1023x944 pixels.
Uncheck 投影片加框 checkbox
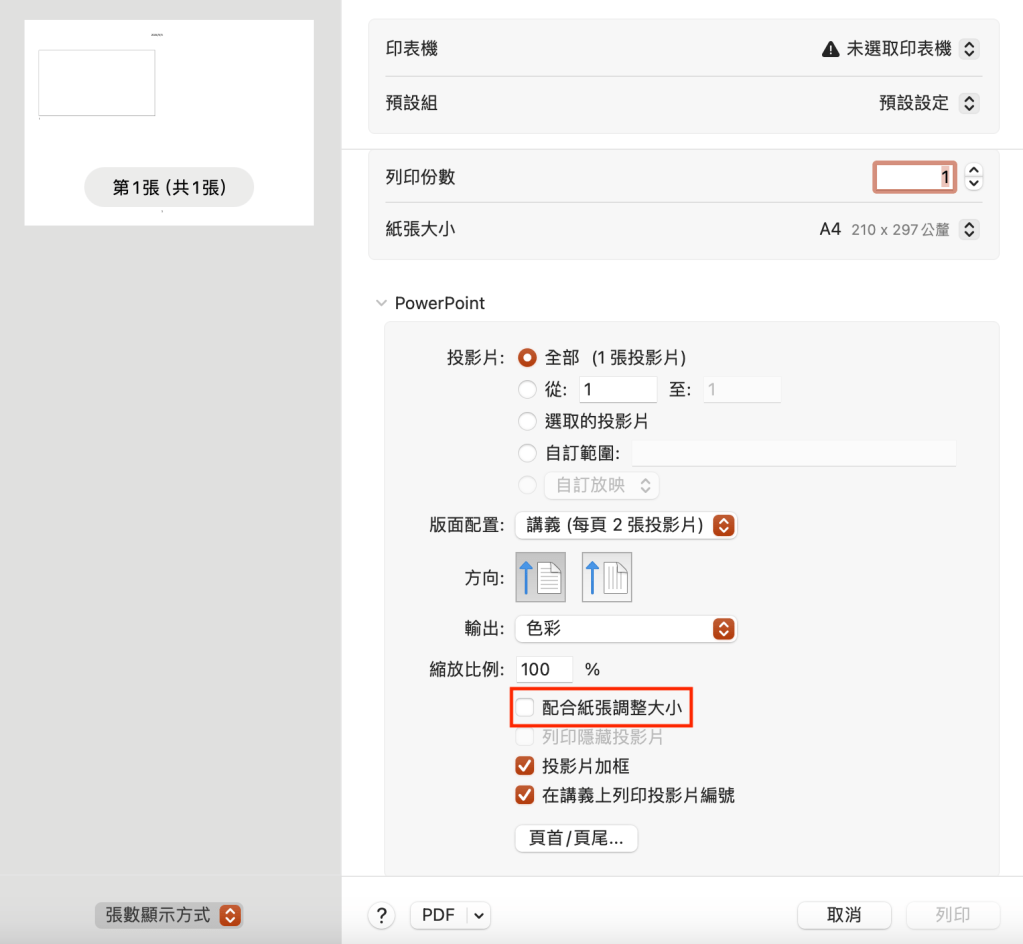525,766
